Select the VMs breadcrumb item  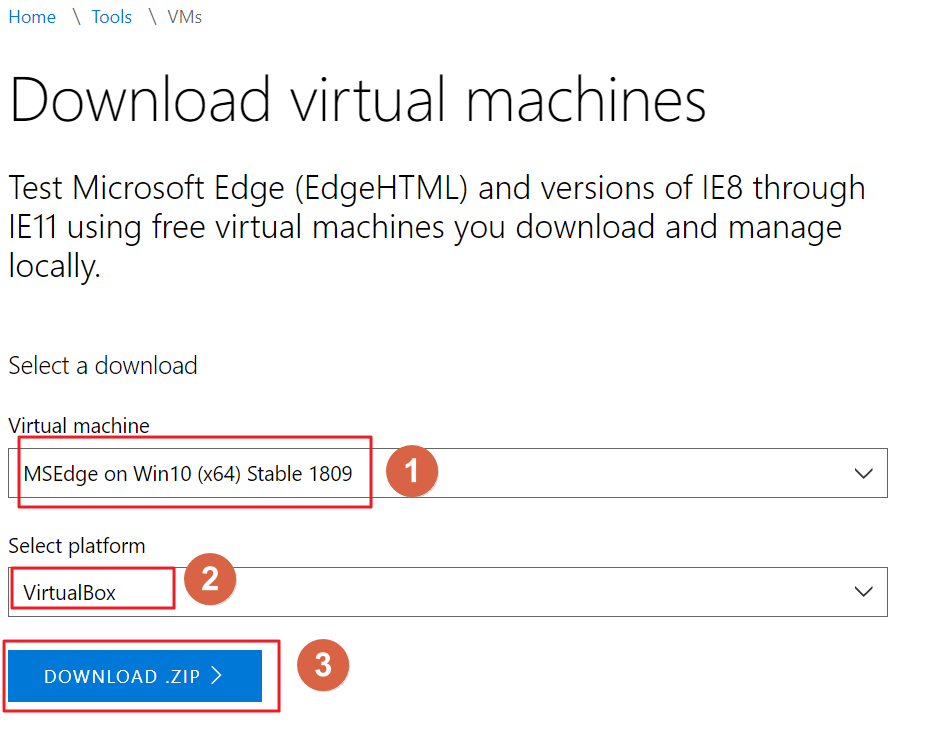[x=185, y=17]
